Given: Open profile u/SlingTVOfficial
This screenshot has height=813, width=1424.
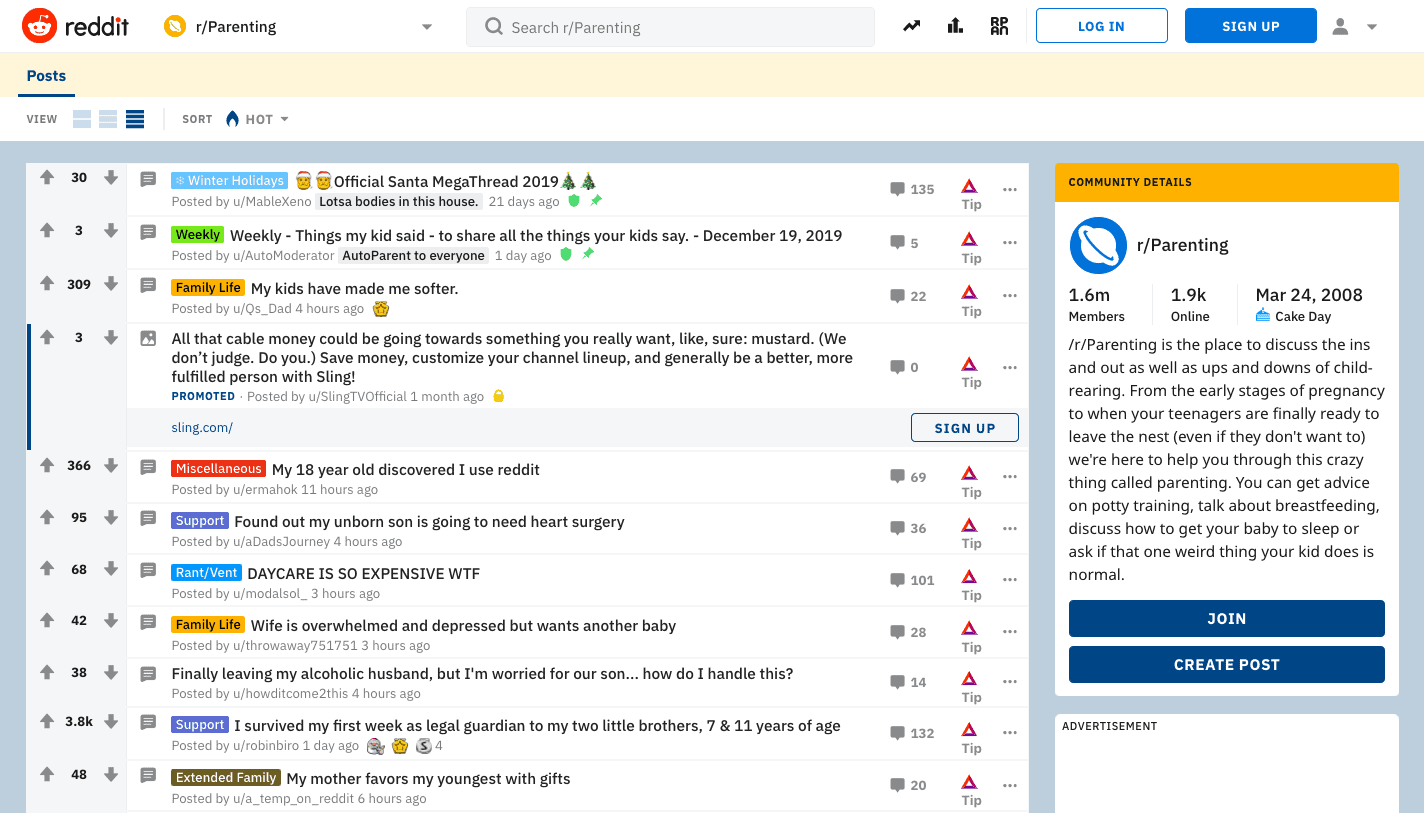Looking at the screenshot, I should click(357, 396).
